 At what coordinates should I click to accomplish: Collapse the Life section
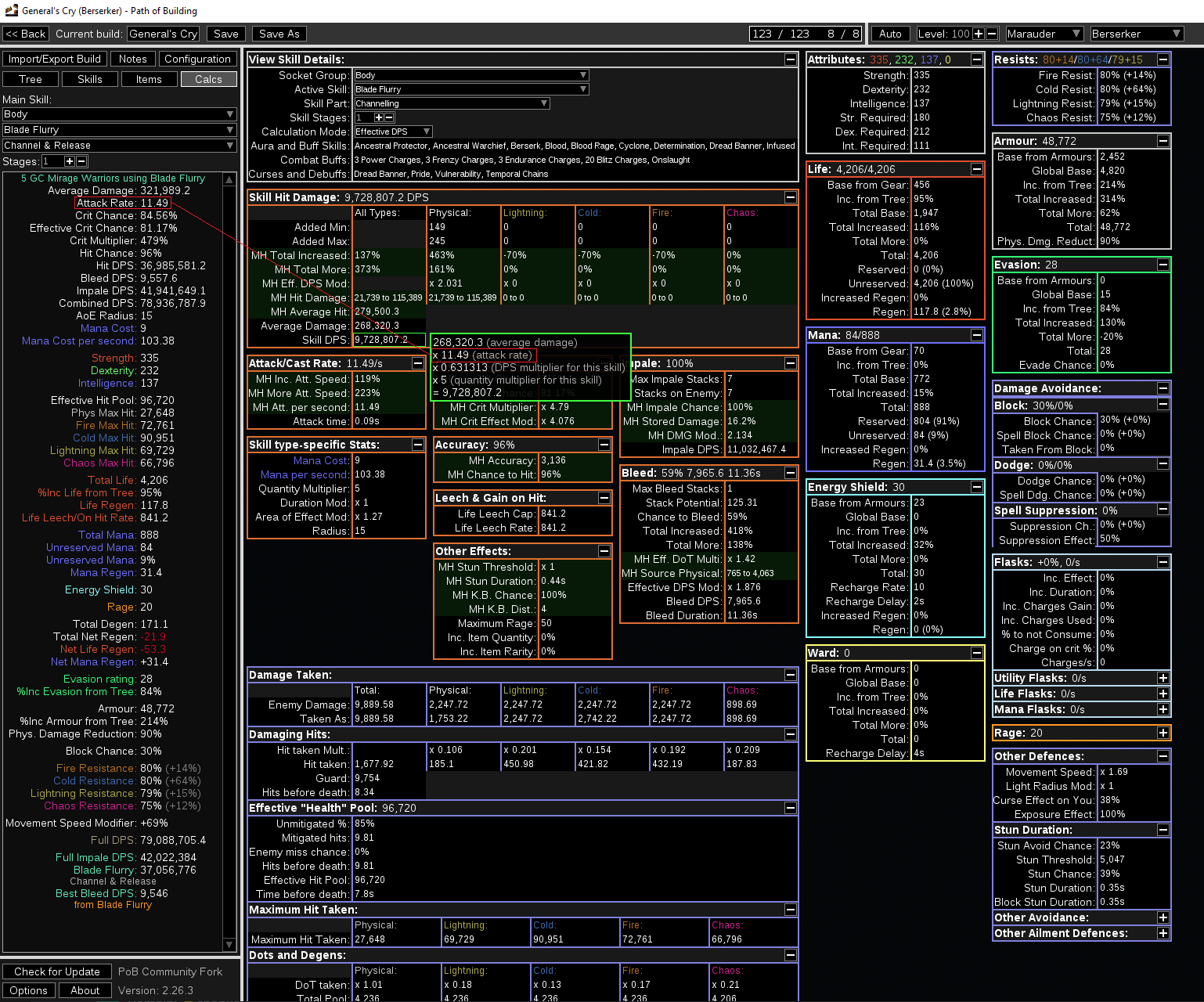[977, 169]
